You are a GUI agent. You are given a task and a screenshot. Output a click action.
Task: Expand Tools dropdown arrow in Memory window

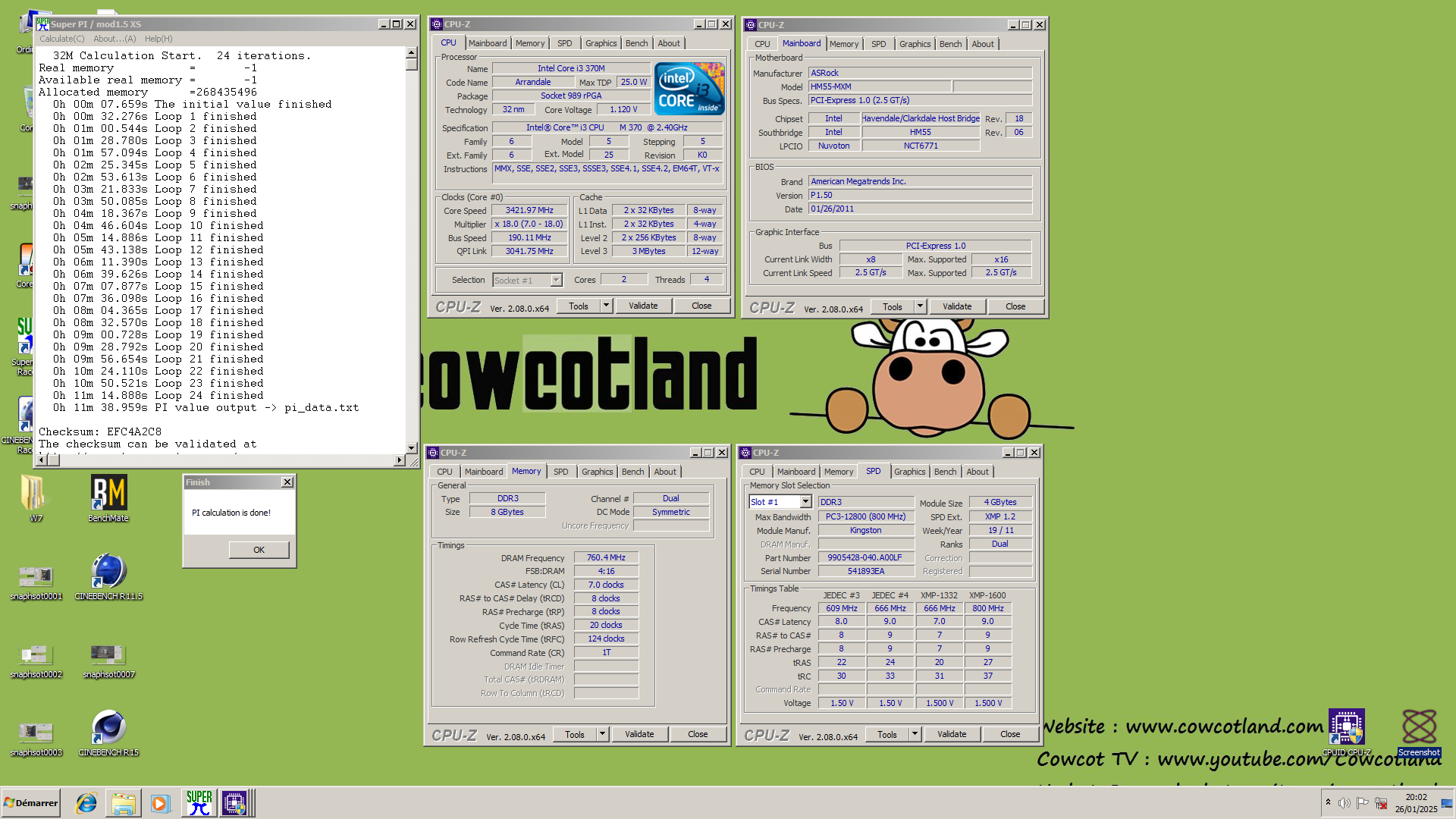coord(602,734)
